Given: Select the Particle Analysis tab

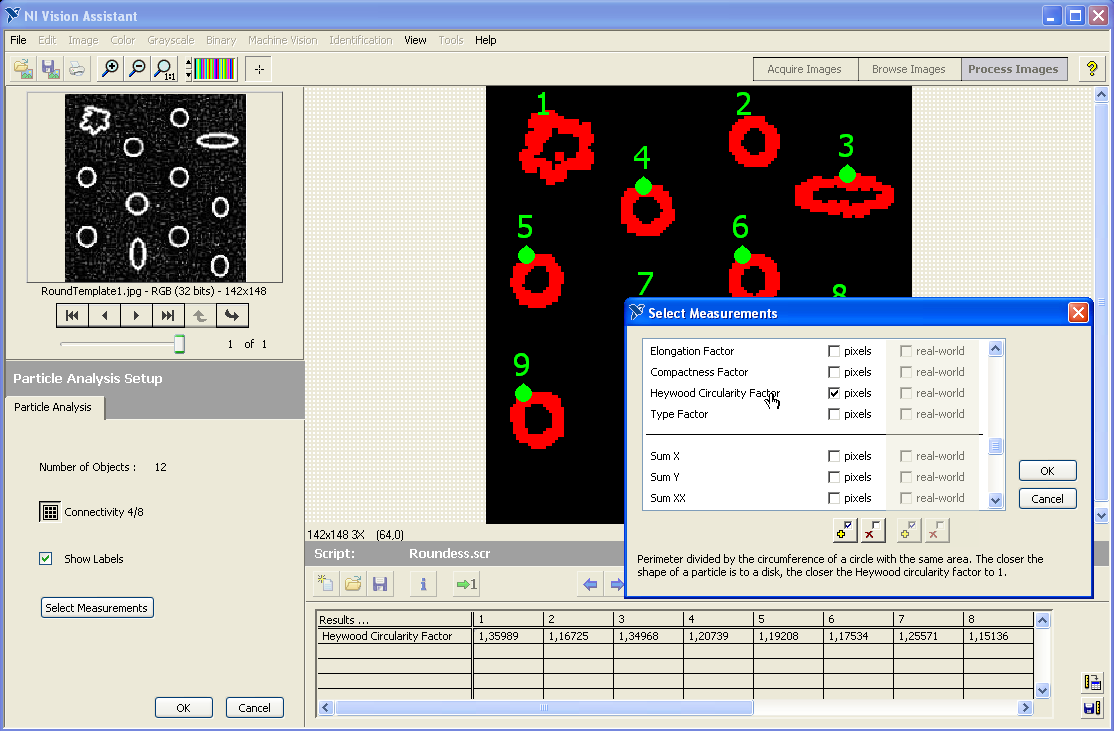Looking at the screenshot, I should coord(53,407).
